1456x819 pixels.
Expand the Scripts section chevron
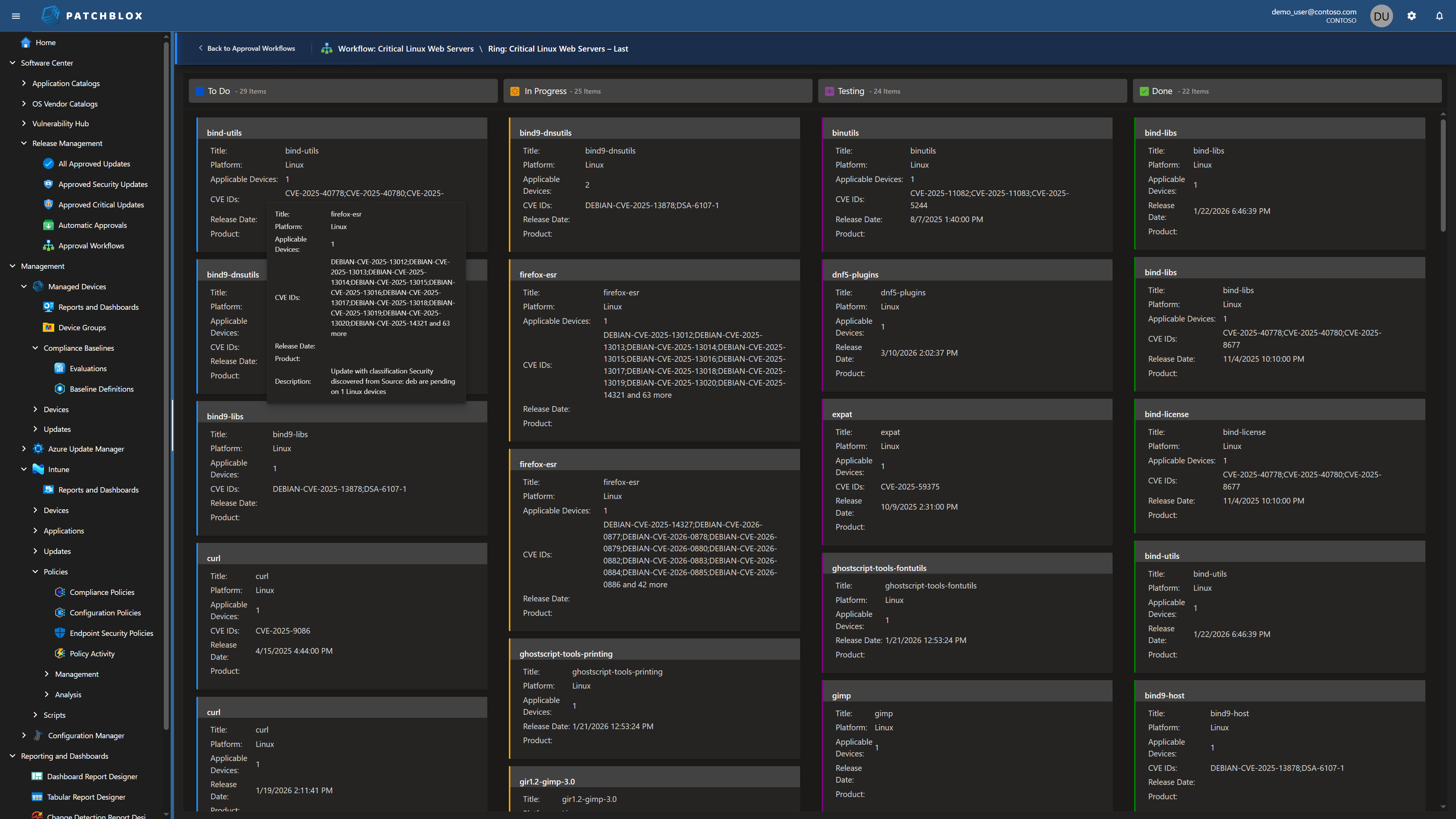click(x=35, y=714)
